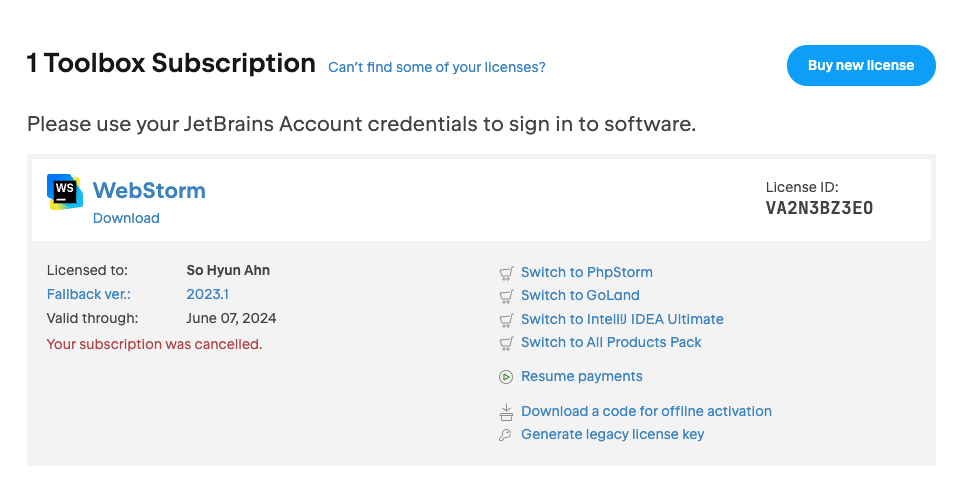Screen dimensions: 964x479
Task: Click the Resume payments link
Action: coord(582,376)
